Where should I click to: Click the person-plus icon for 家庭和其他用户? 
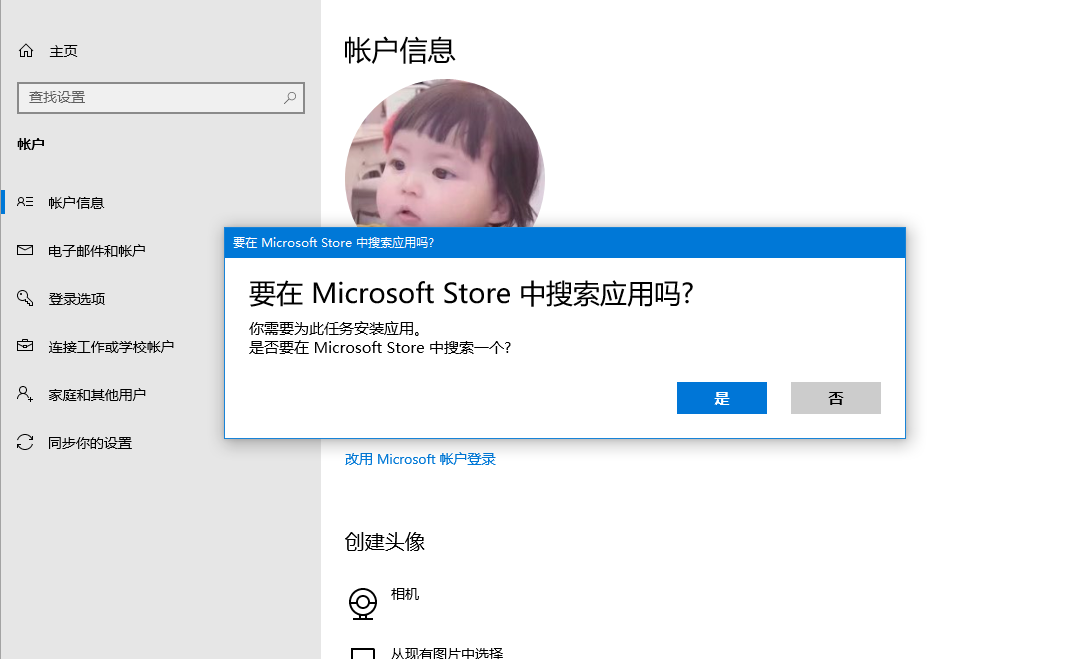pos(25,394)
